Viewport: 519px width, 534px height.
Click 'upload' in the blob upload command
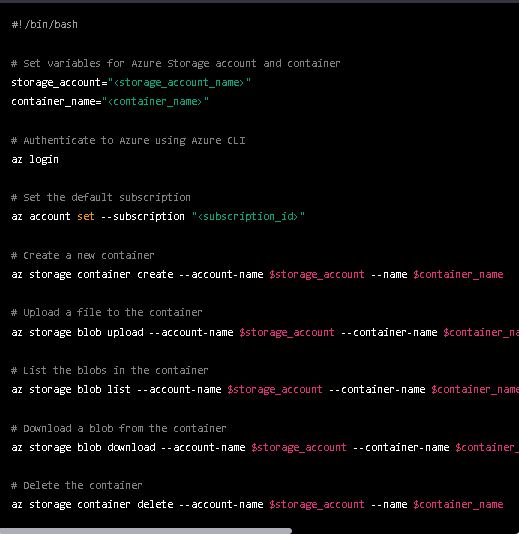tap(125, 332)
